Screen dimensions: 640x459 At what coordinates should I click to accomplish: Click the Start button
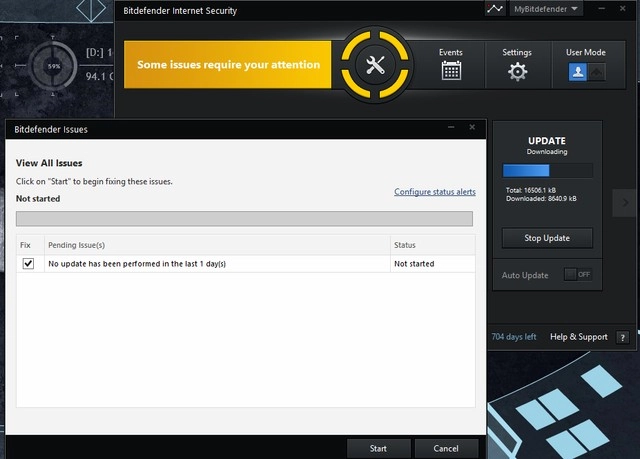pos(378,448)
